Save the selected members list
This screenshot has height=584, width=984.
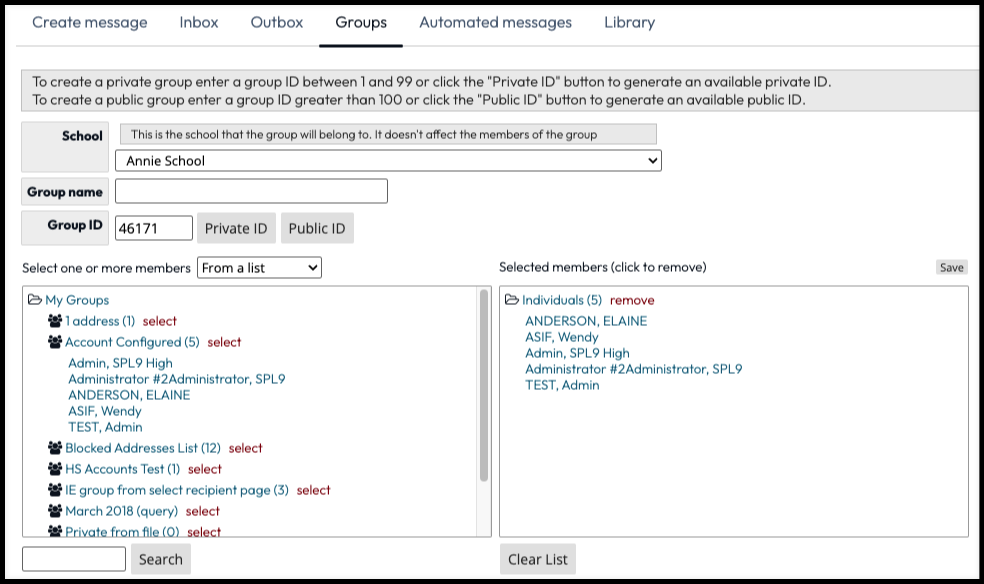tap(951, 267)
